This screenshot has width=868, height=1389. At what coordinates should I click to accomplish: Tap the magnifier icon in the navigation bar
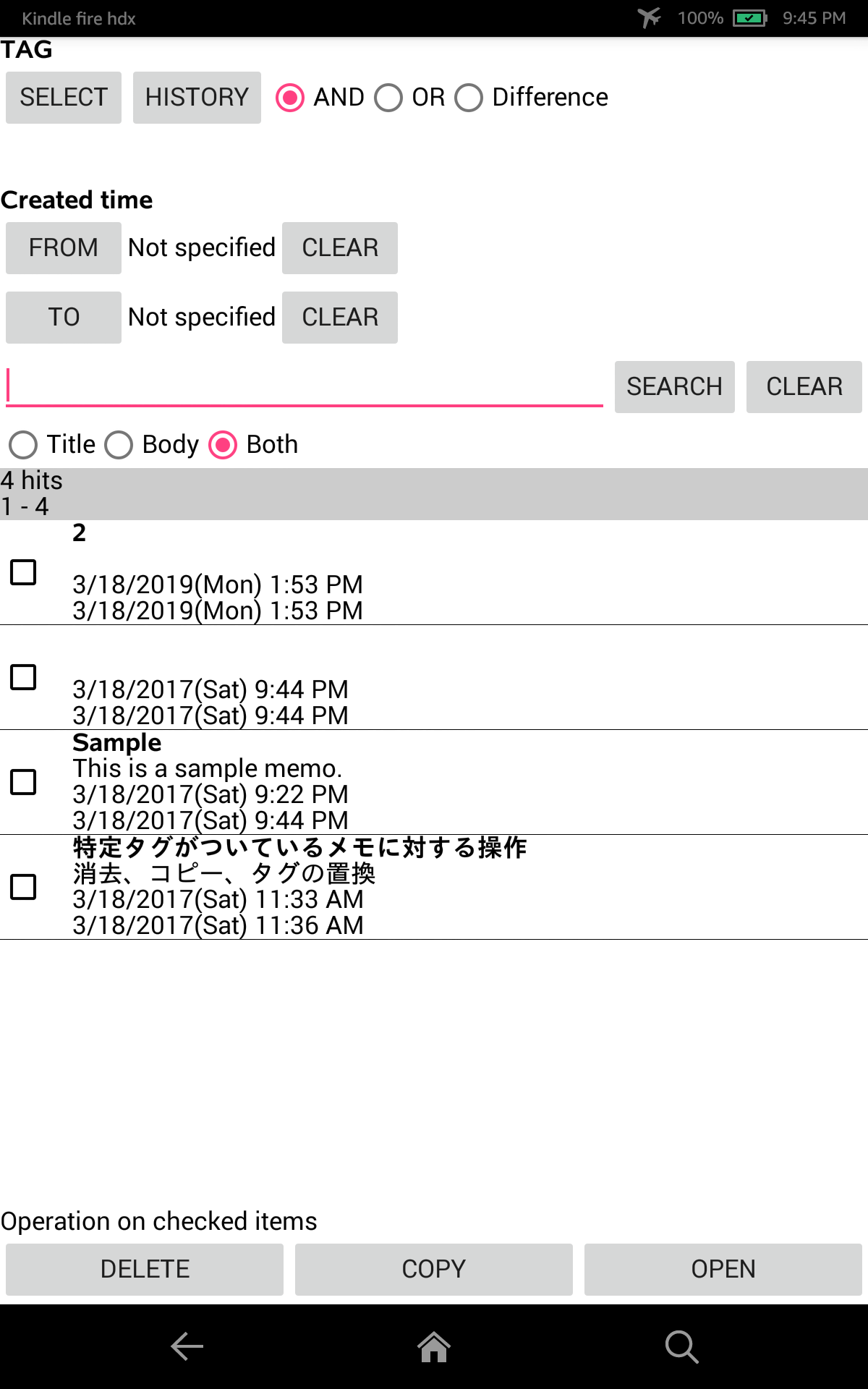681,1347
